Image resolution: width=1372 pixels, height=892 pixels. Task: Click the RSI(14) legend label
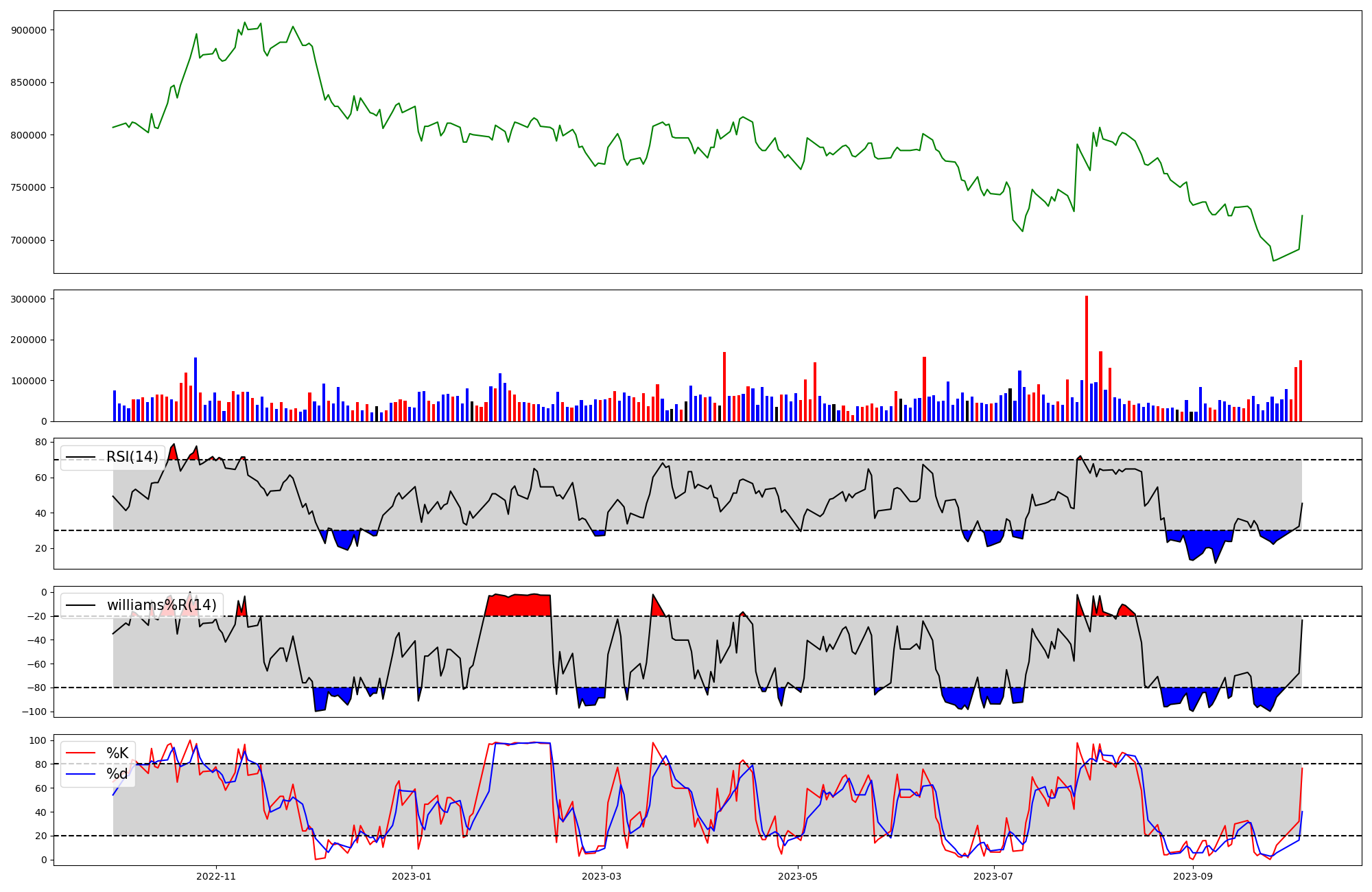tap(132, 457)
